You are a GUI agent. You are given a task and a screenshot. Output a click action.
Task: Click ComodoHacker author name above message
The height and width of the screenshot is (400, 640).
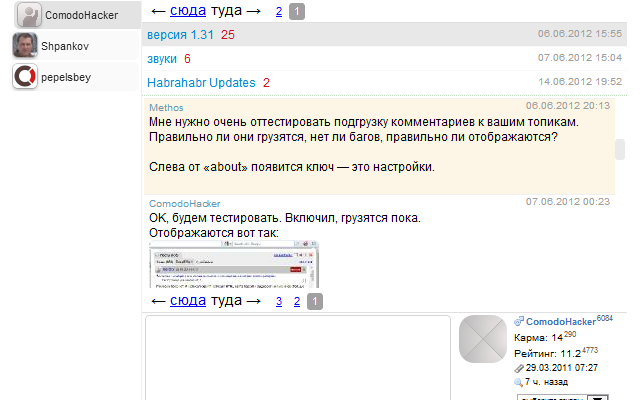click(184, 204)
